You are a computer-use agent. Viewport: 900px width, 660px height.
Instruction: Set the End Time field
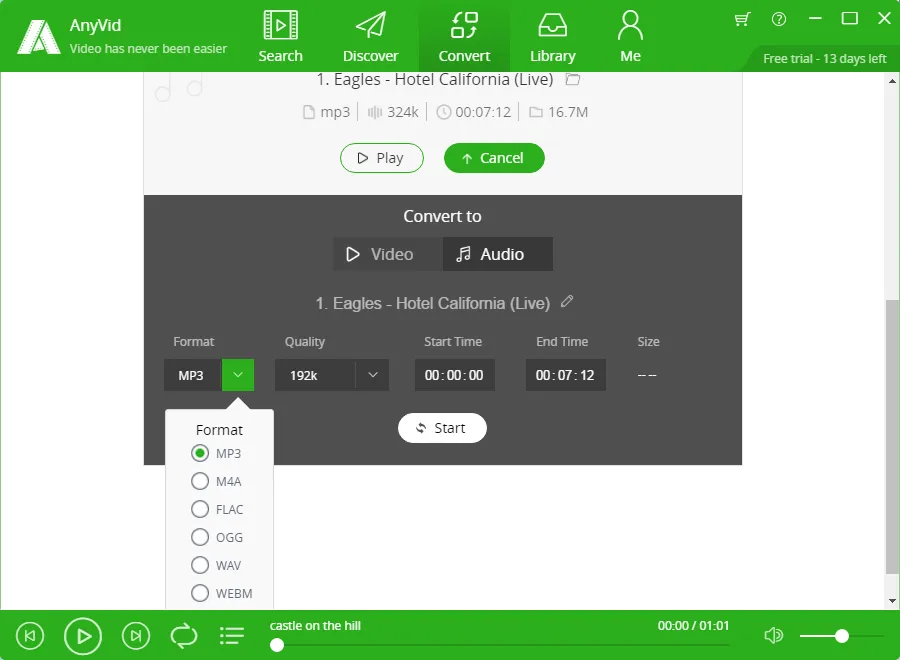coord(565,375)
